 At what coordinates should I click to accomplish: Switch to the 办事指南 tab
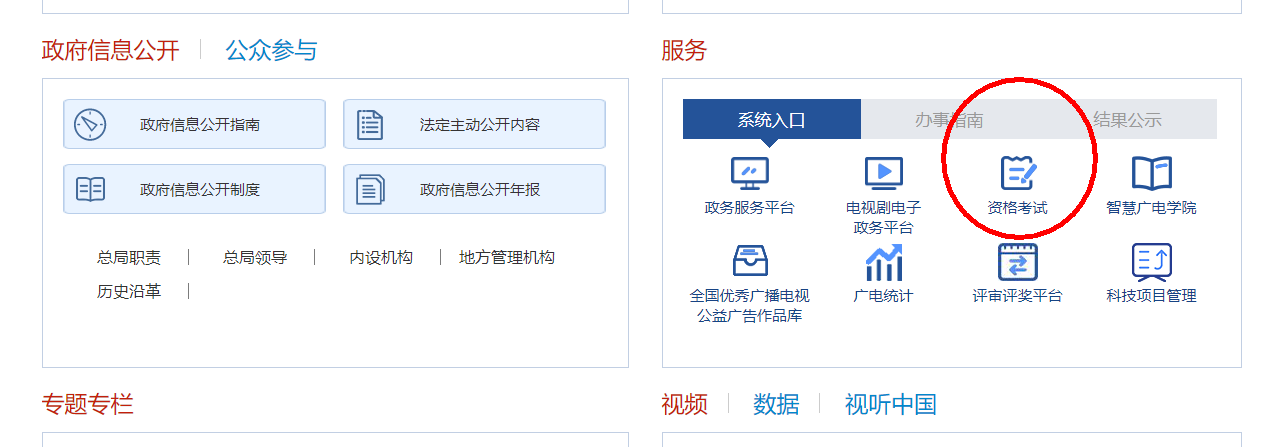pyautogui.click(x=949, y=119)
